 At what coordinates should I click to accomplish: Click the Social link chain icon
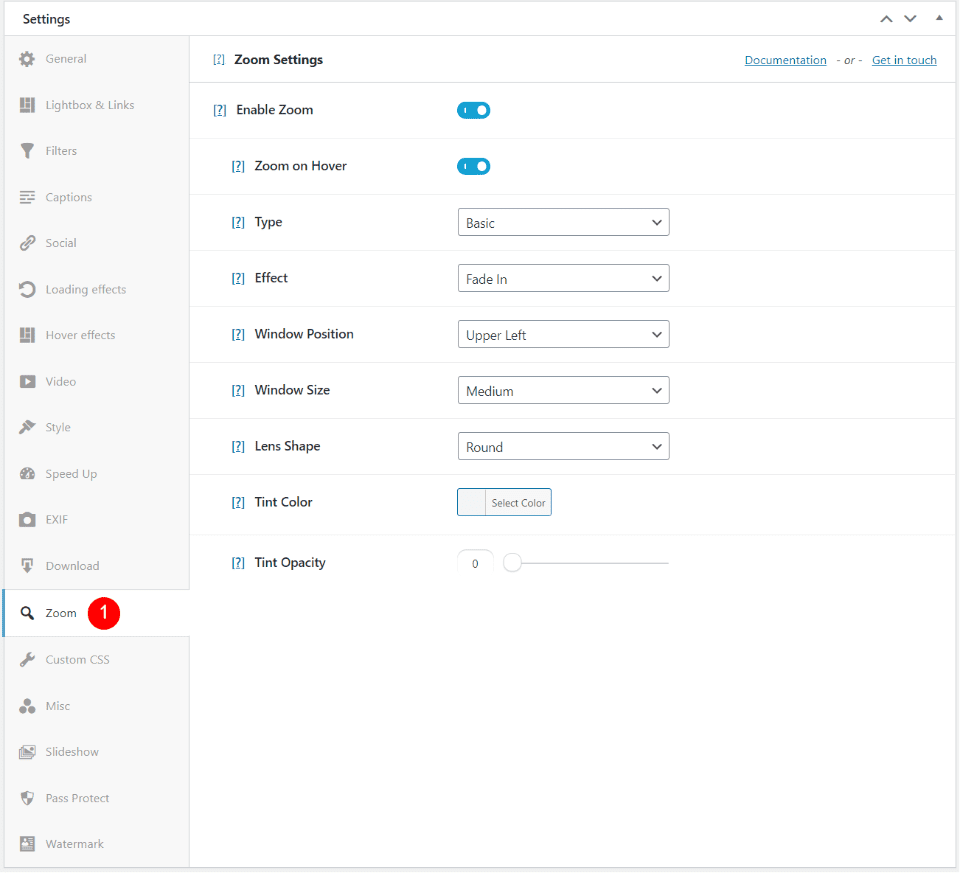coord(27,243)
